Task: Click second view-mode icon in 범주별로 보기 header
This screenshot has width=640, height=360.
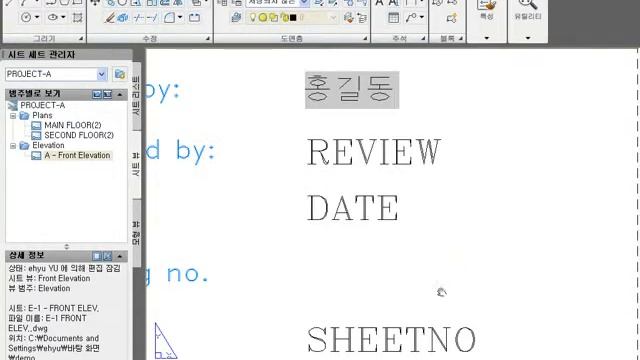Action: point(107,94)
